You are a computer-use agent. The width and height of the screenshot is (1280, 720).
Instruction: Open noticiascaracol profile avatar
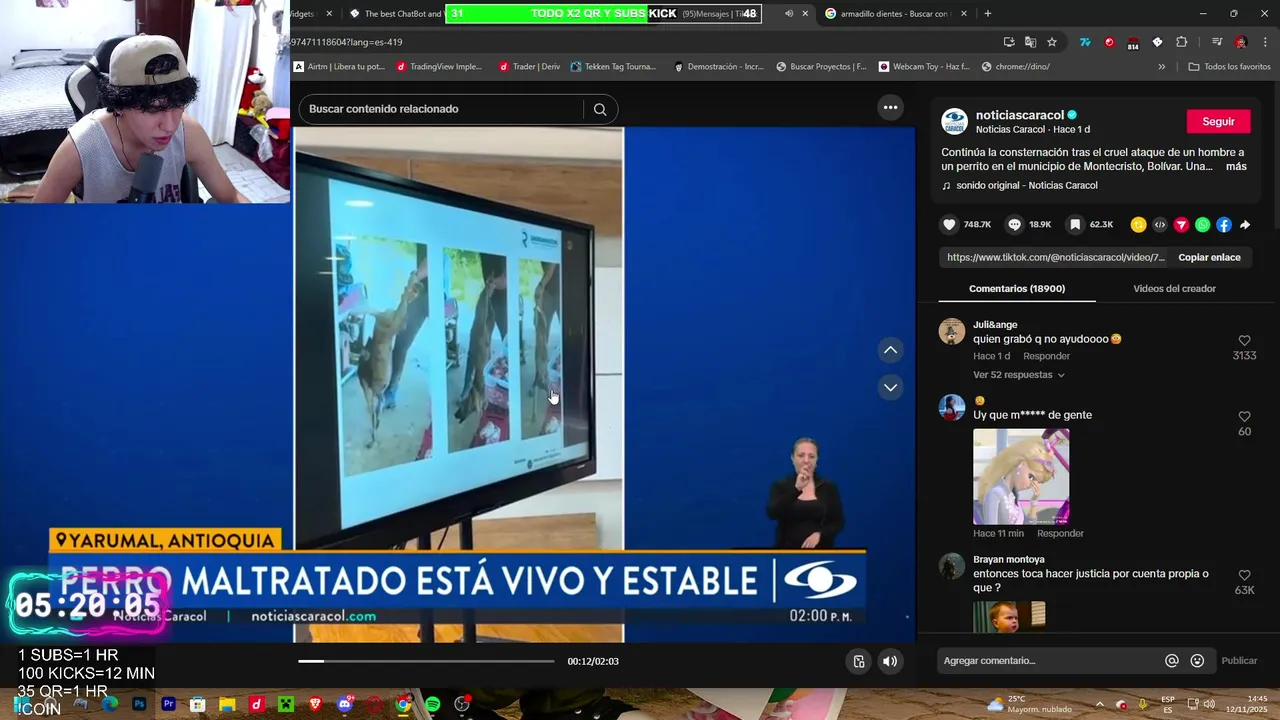click(954, 121)
